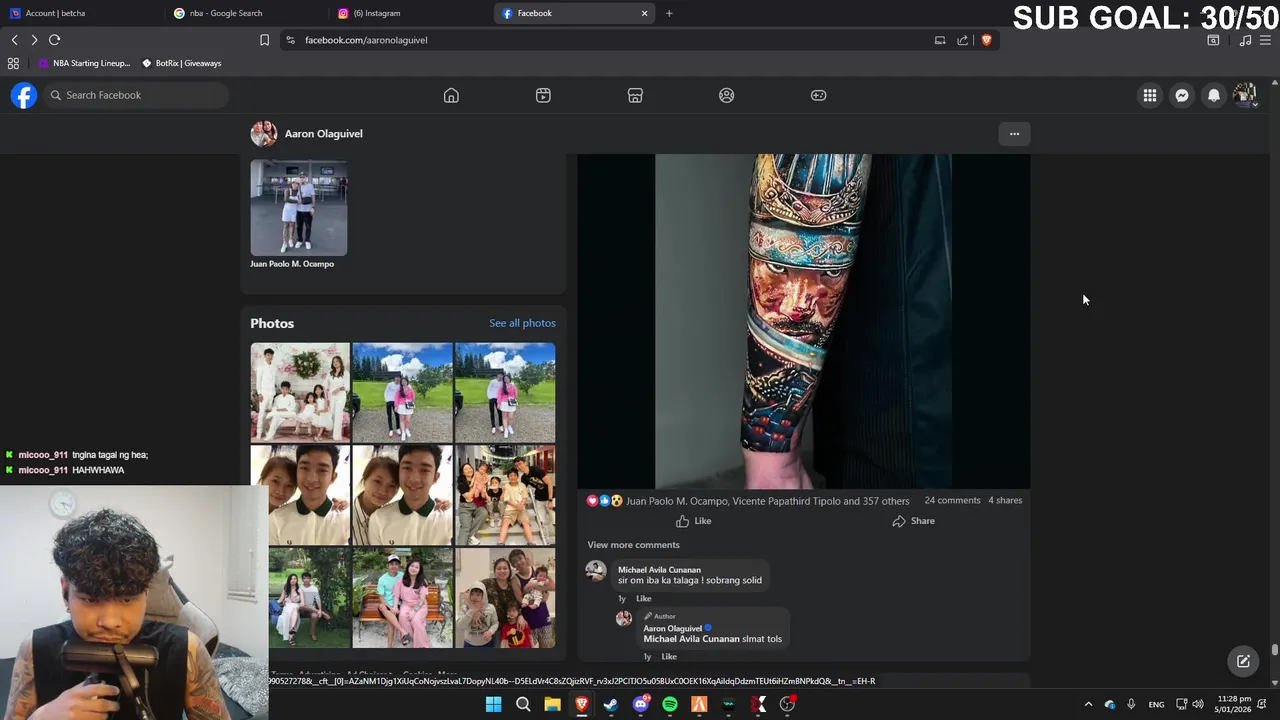Click the Facebook logo
The height and width of the screenshot is (720, 1280).
24,95
